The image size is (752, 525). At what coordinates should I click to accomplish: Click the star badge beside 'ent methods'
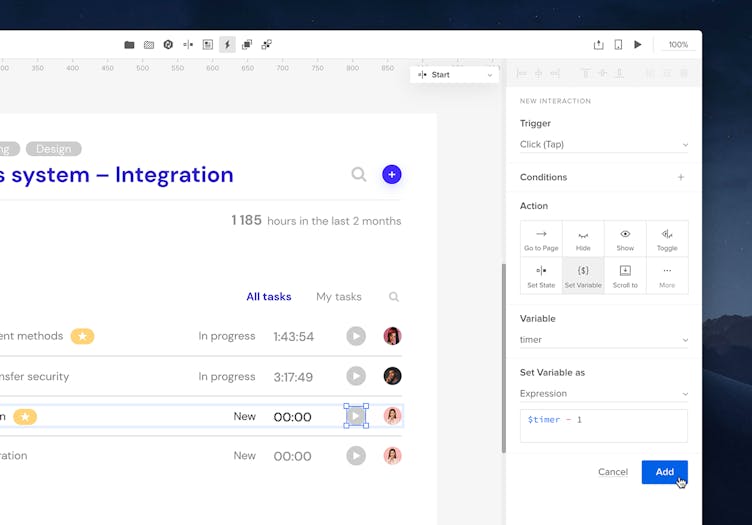[82, 336]
